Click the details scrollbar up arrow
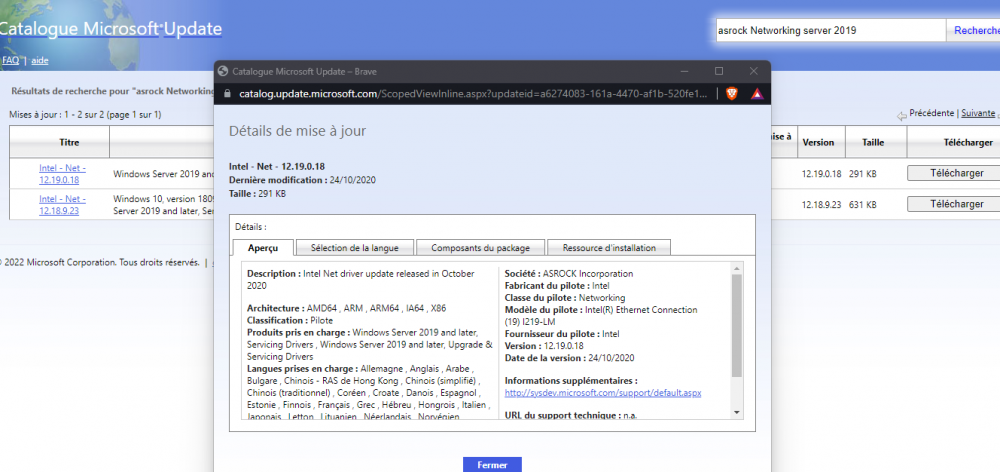 (x=737, y=268)
